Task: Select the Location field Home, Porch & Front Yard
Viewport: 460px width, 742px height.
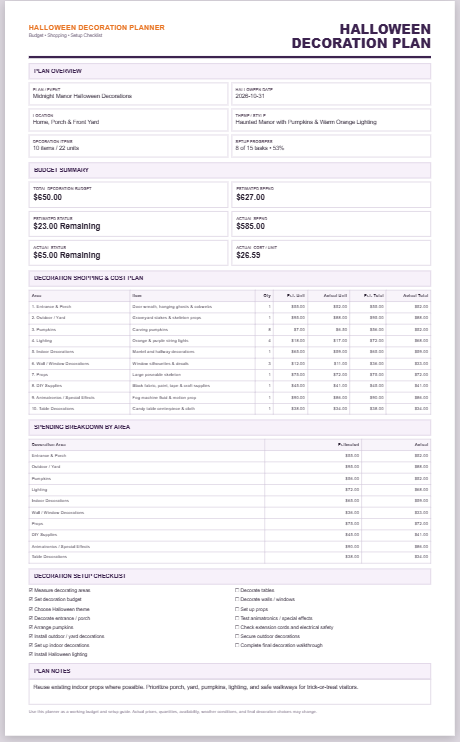Action: point(128,120)
